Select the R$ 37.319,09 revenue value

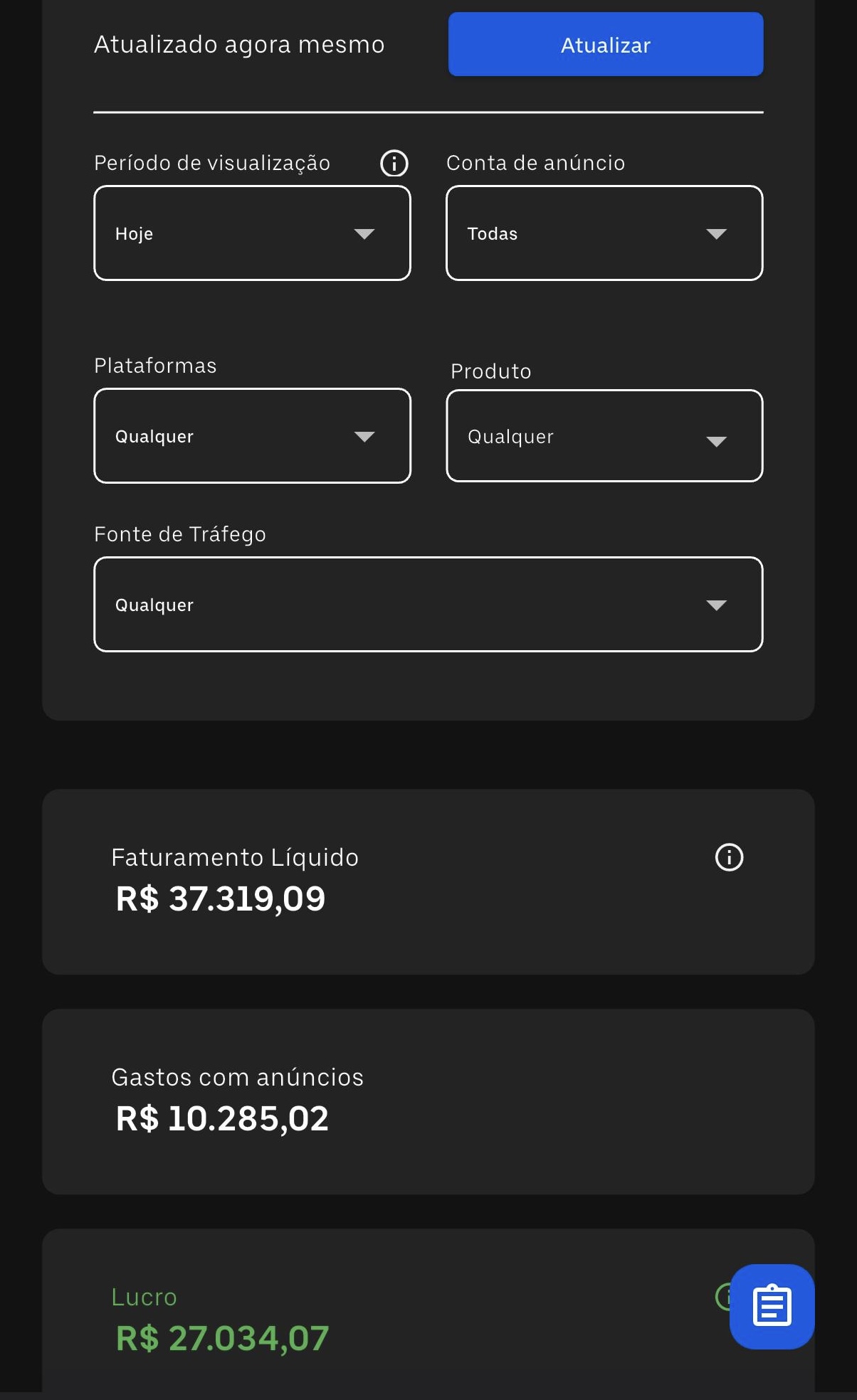coord(221,898)
